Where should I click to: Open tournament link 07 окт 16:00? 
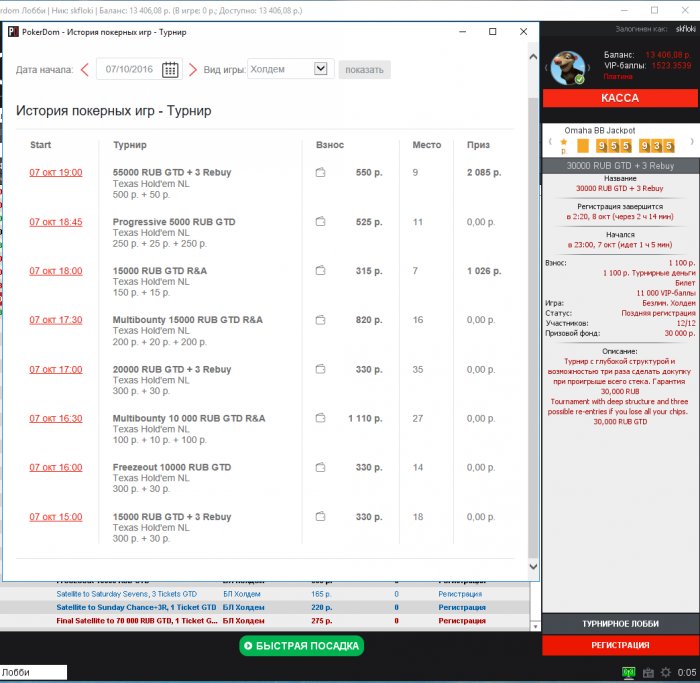pyautogui.click(x=56, y=467)
